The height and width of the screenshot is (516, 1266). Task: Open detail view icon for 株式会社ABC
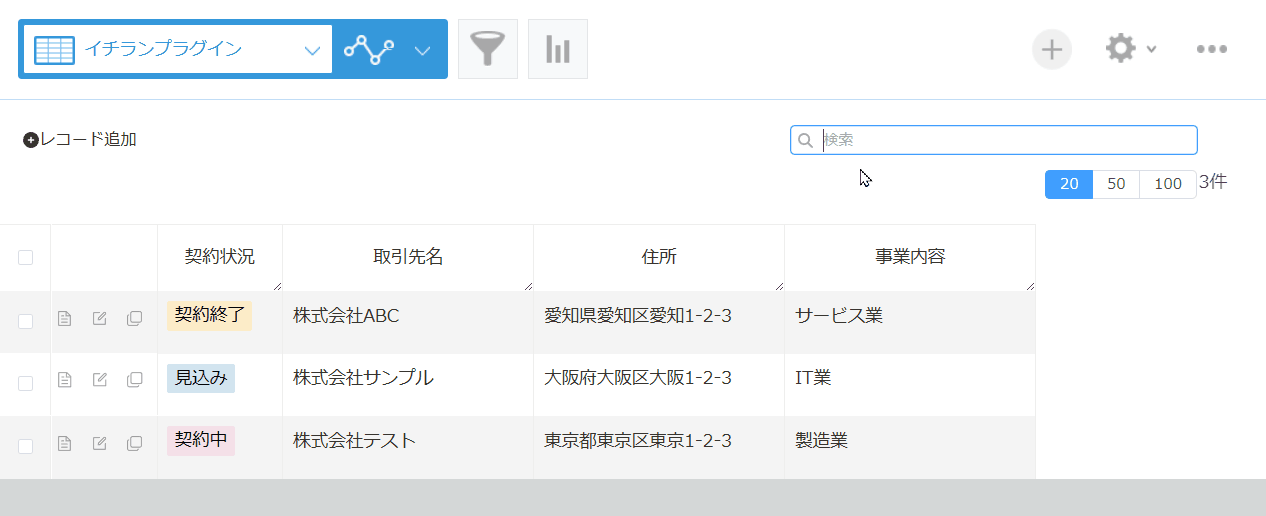[x=65, y=319]
